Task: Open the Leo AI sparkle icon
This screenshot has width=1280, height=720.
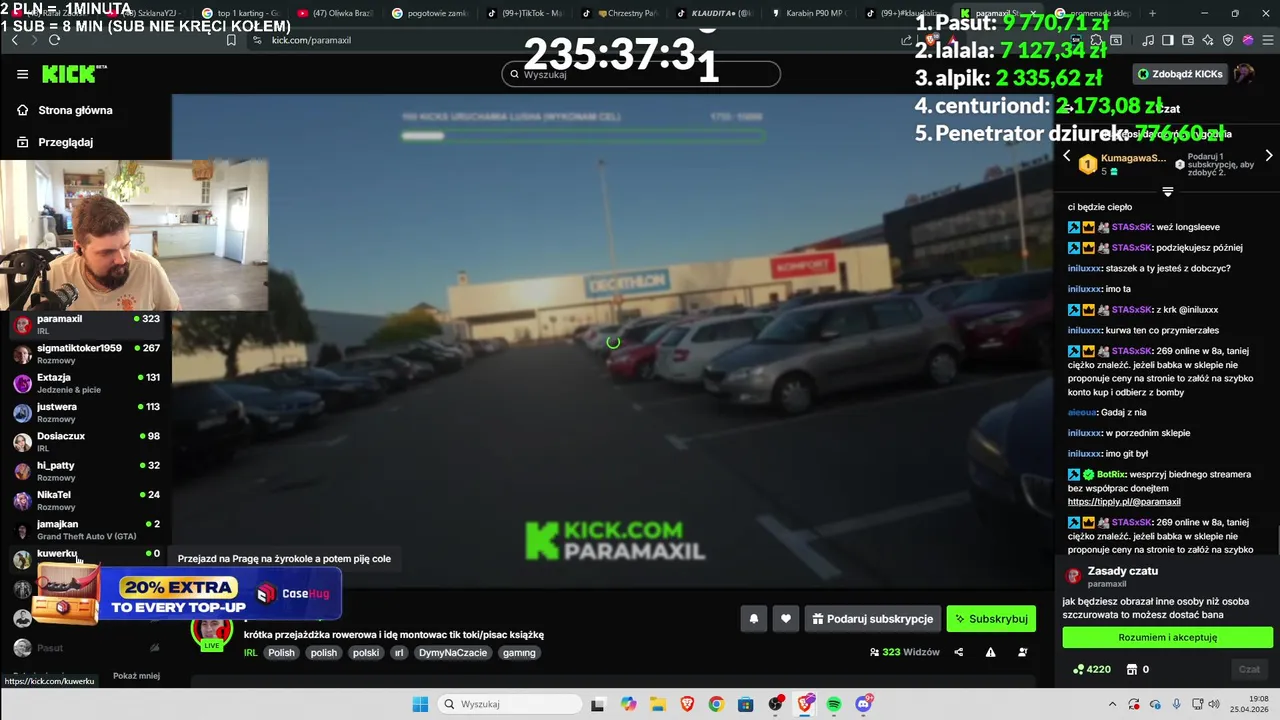Action: tap(1208, 40)
